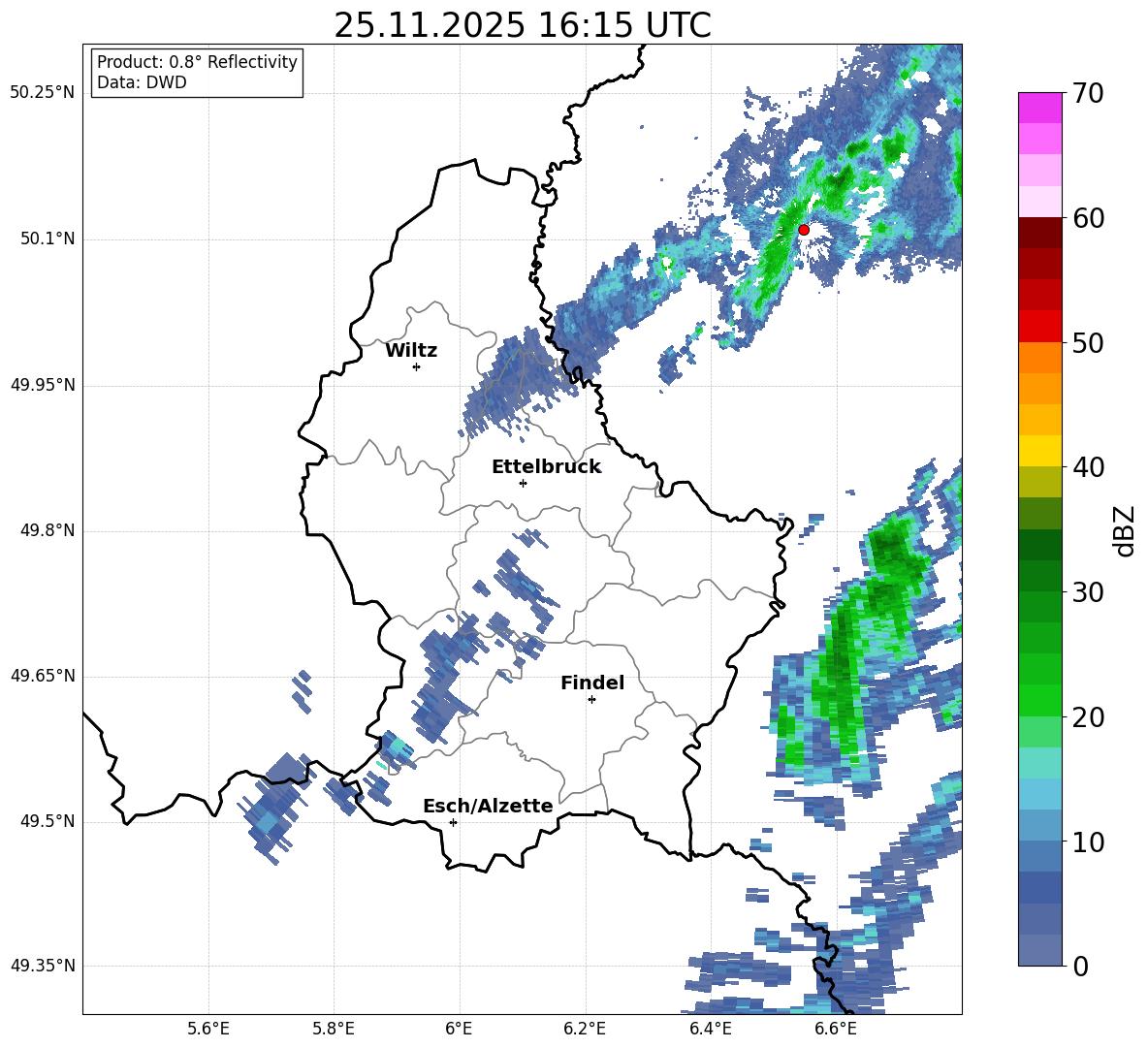Click the 5.8°E longitude label
Image resolution: width=1148 pixels, height=1048 pixels.
tap(334, 1029)
